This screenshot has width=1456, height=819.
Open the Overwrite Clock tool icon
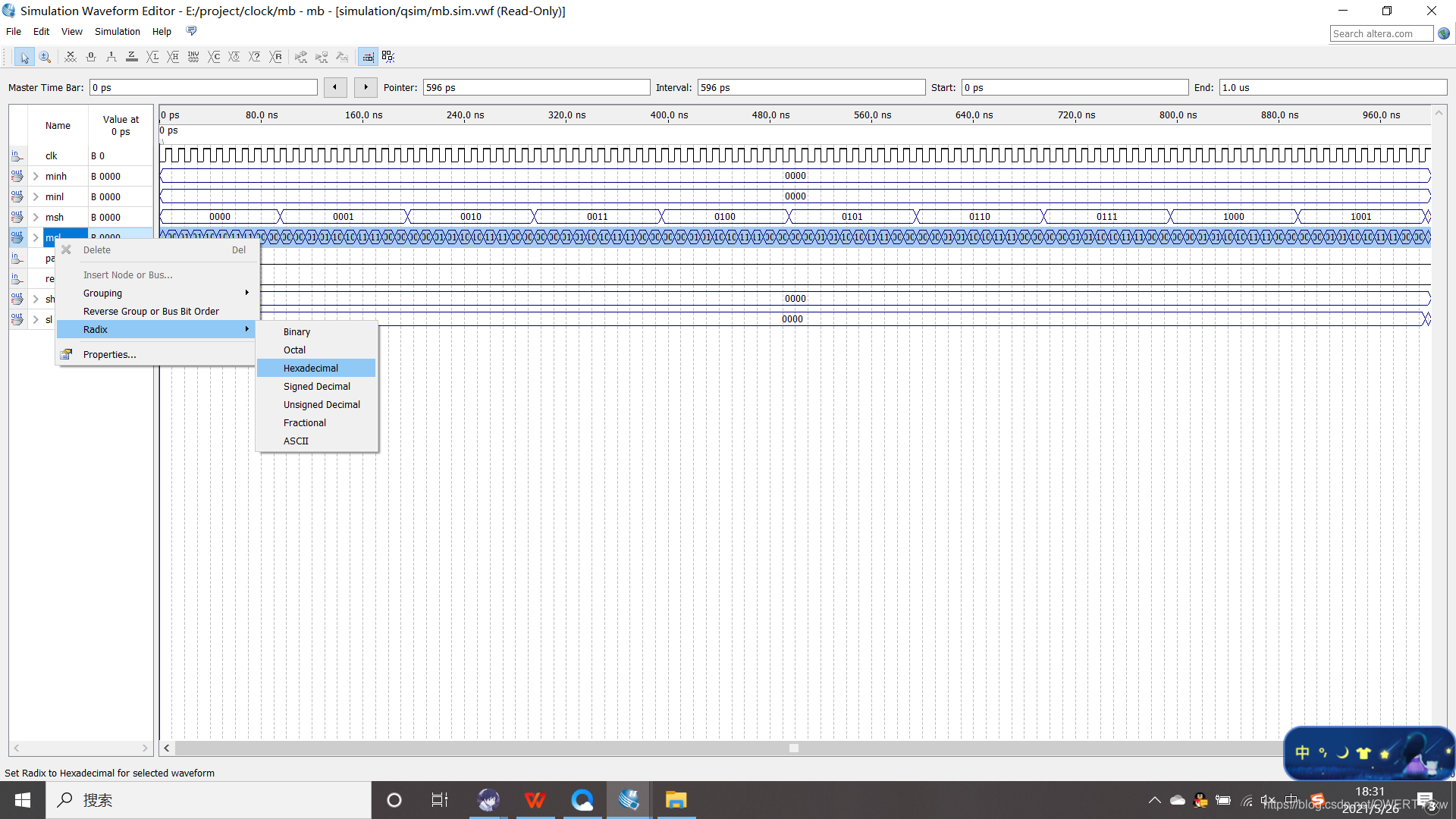pyautogui.click(x=234, y=57)
